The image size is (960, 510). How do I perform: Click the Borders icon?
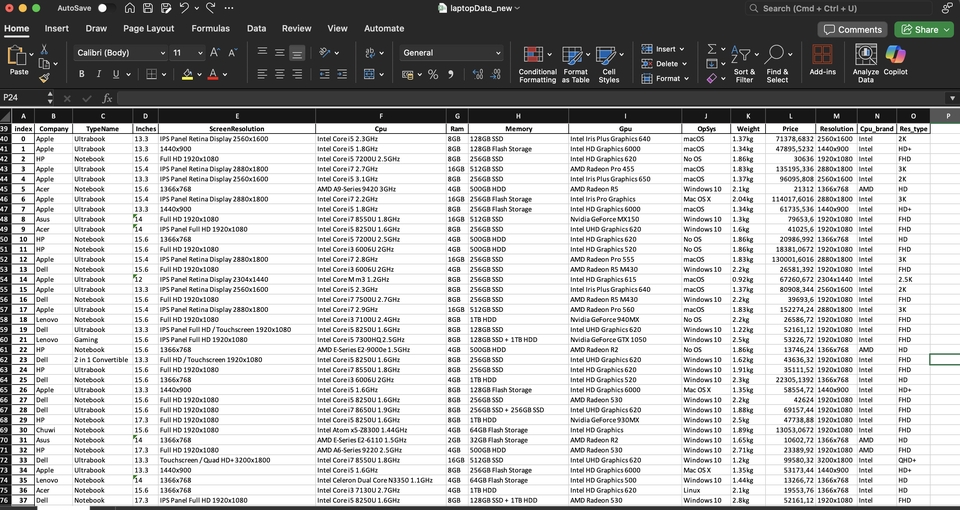click(151, 74)
